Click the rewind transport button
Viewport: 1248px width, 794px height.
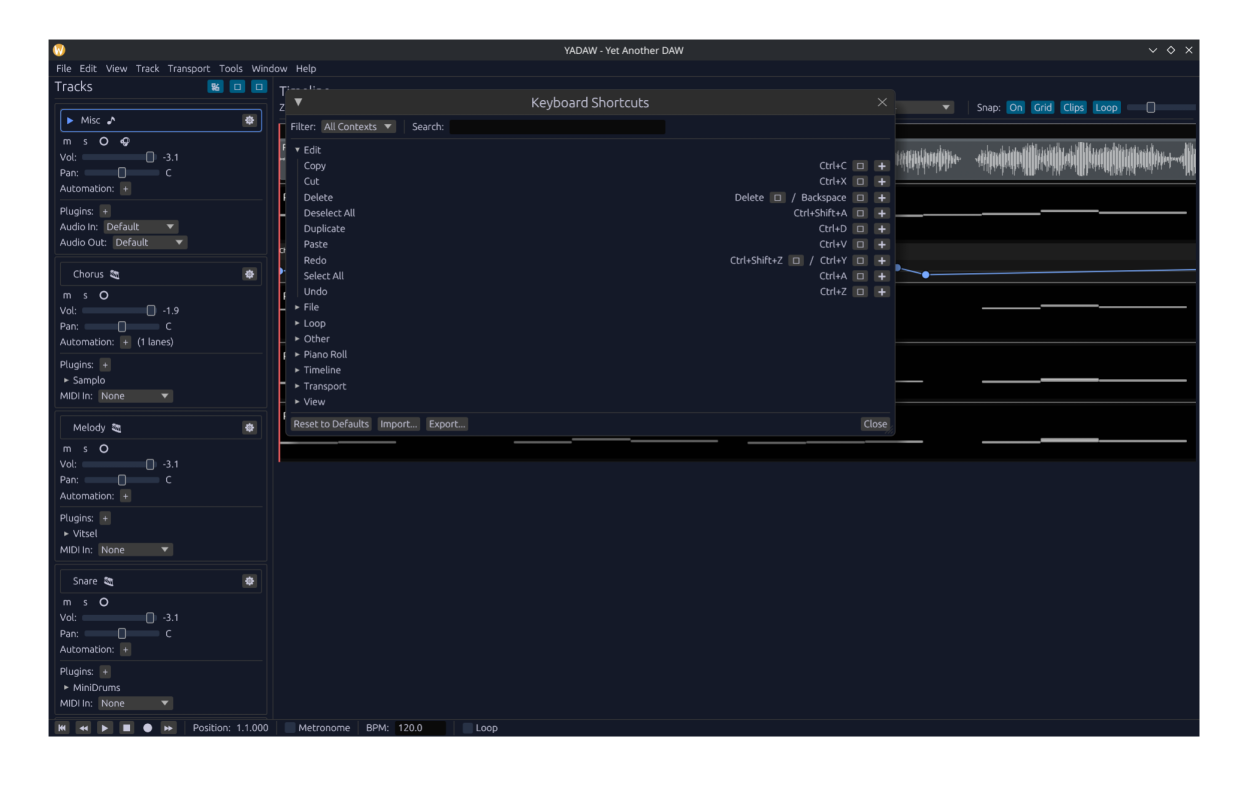pos(83,728)
